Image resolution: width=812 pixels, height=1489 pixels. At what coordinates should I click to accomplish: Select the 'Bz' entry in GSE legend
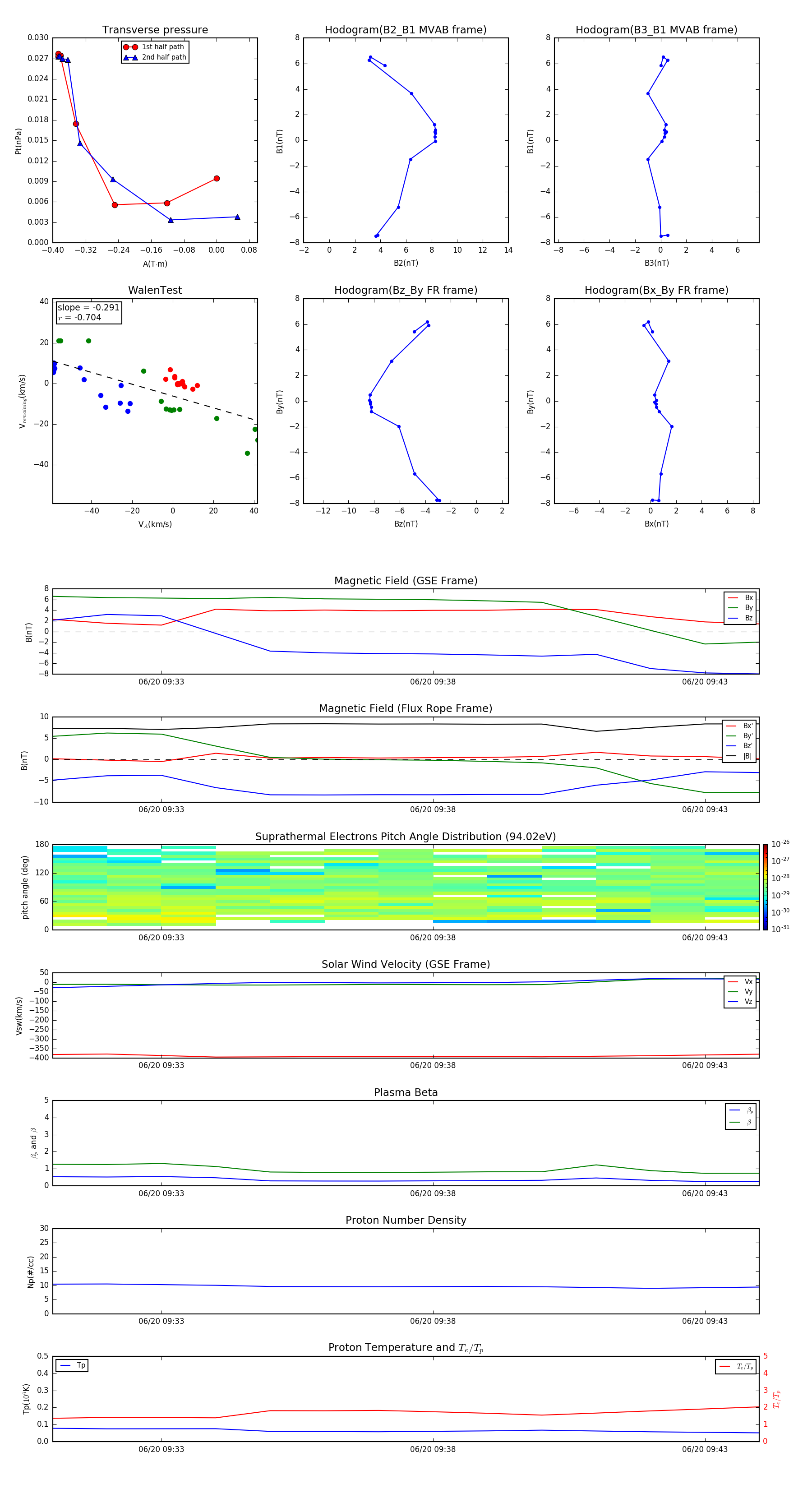click(740, 618)
